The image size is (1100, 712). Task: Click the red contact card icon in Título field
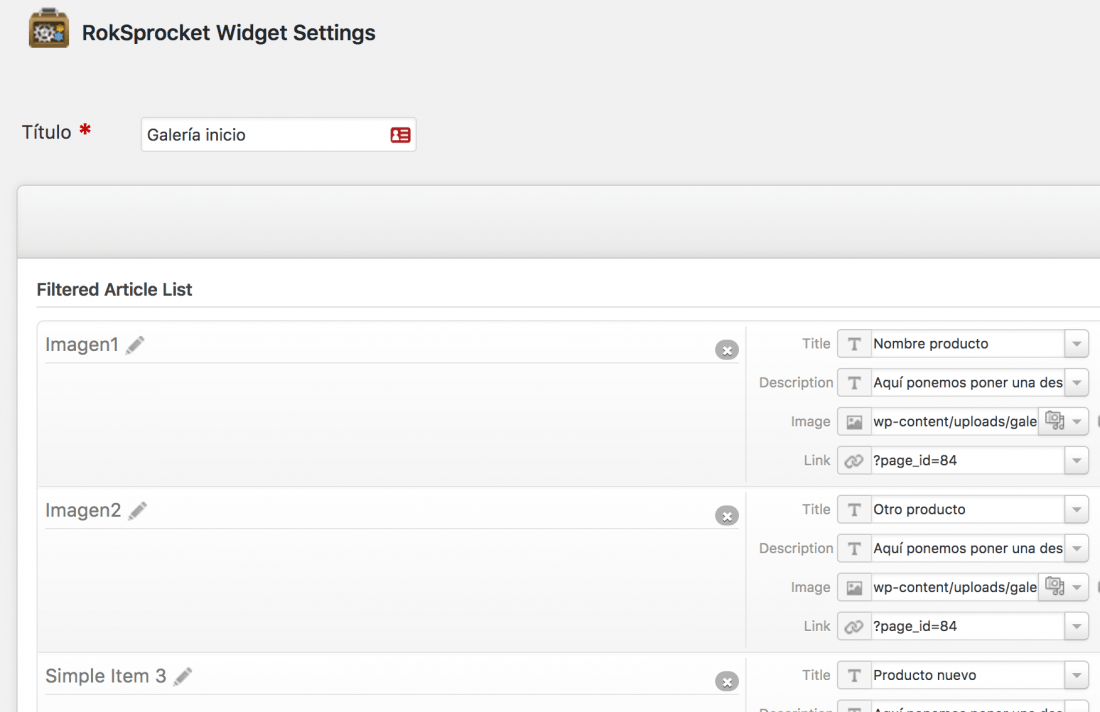pyautogui.click(x=400, y=135)
